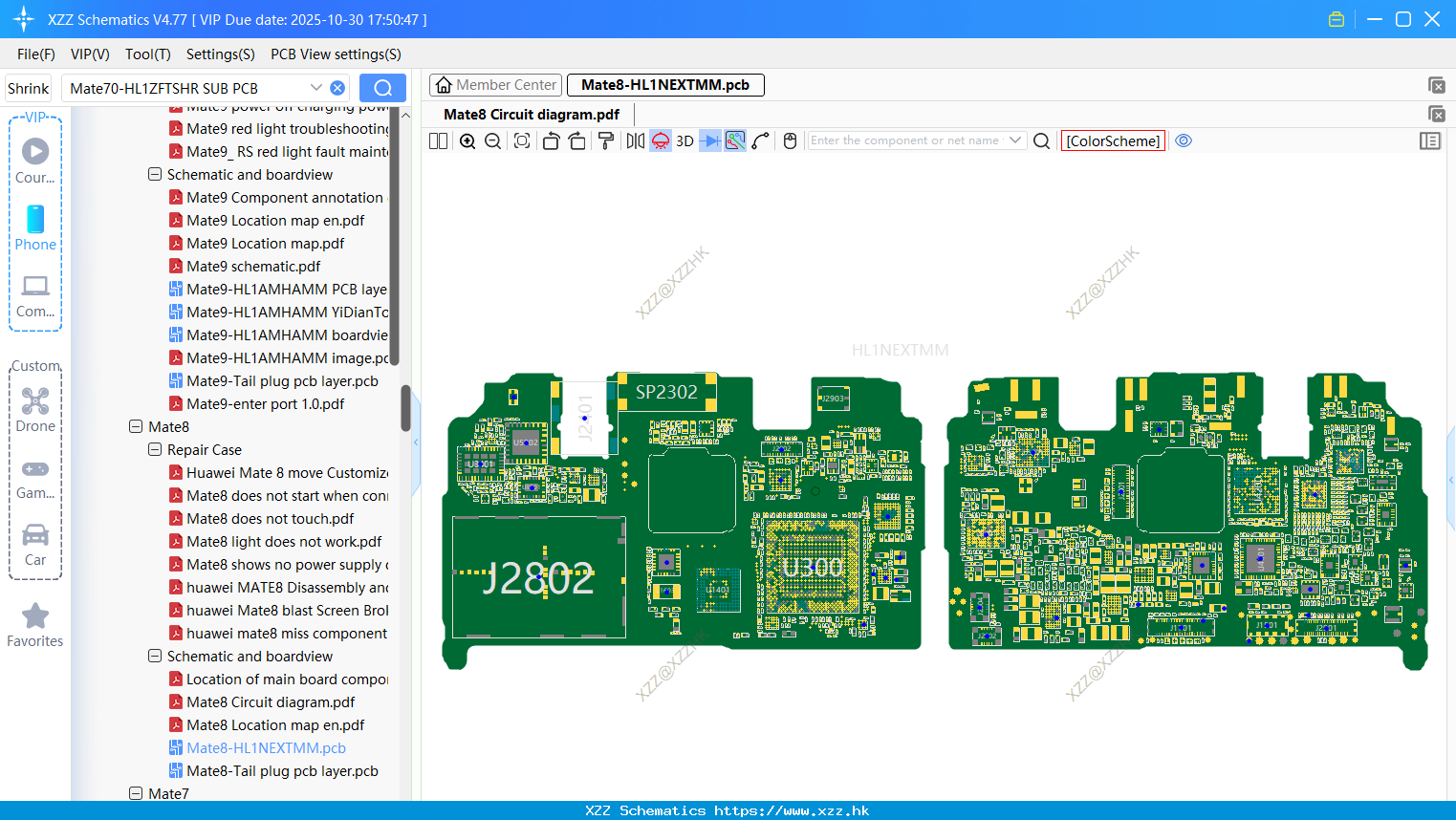Open the ColorScheme settings
Screen dimensions: 1456x820
[x=1113, y=140]
